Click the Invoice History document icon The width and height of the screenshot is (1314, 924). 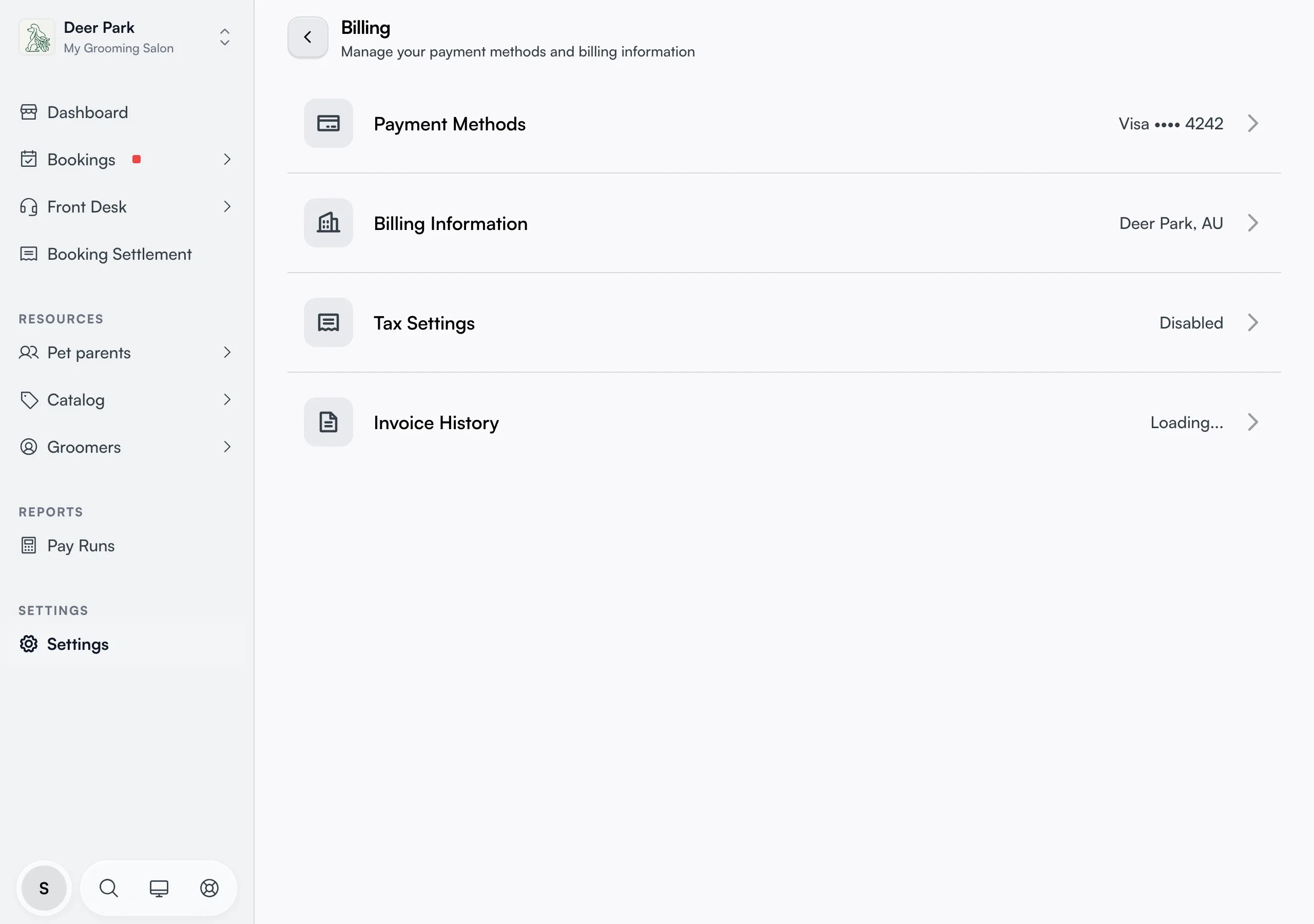click(x=328, y=422)
